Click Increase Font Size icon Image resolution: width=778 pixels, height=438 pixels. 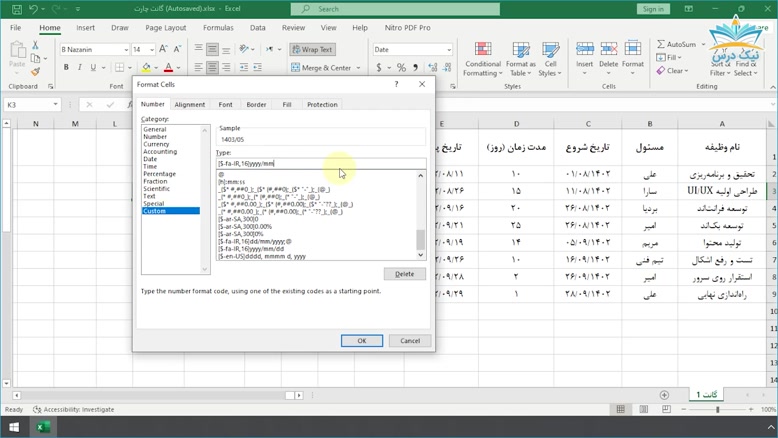tap(163, 49)
